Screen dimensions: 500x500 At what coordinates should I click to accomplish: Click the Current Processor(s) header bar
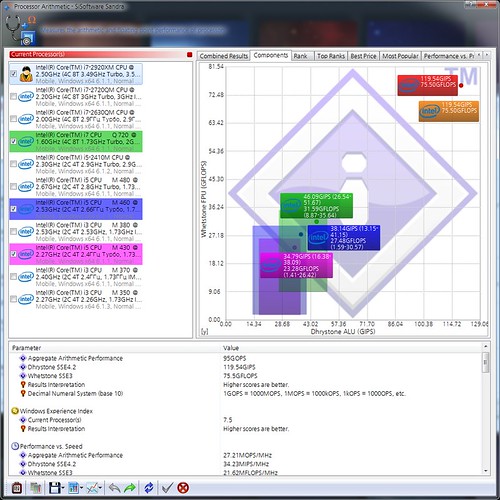[97, 54]
